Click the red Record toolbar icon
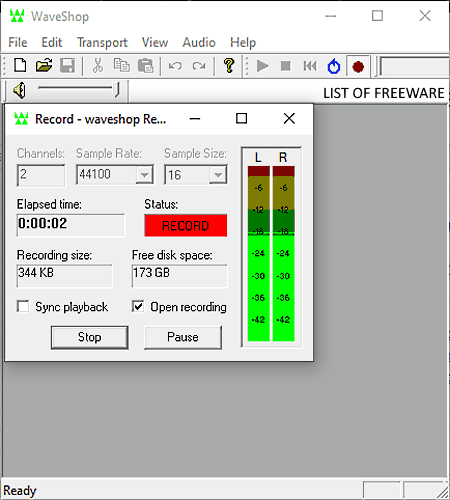 [x=358, y=67]
